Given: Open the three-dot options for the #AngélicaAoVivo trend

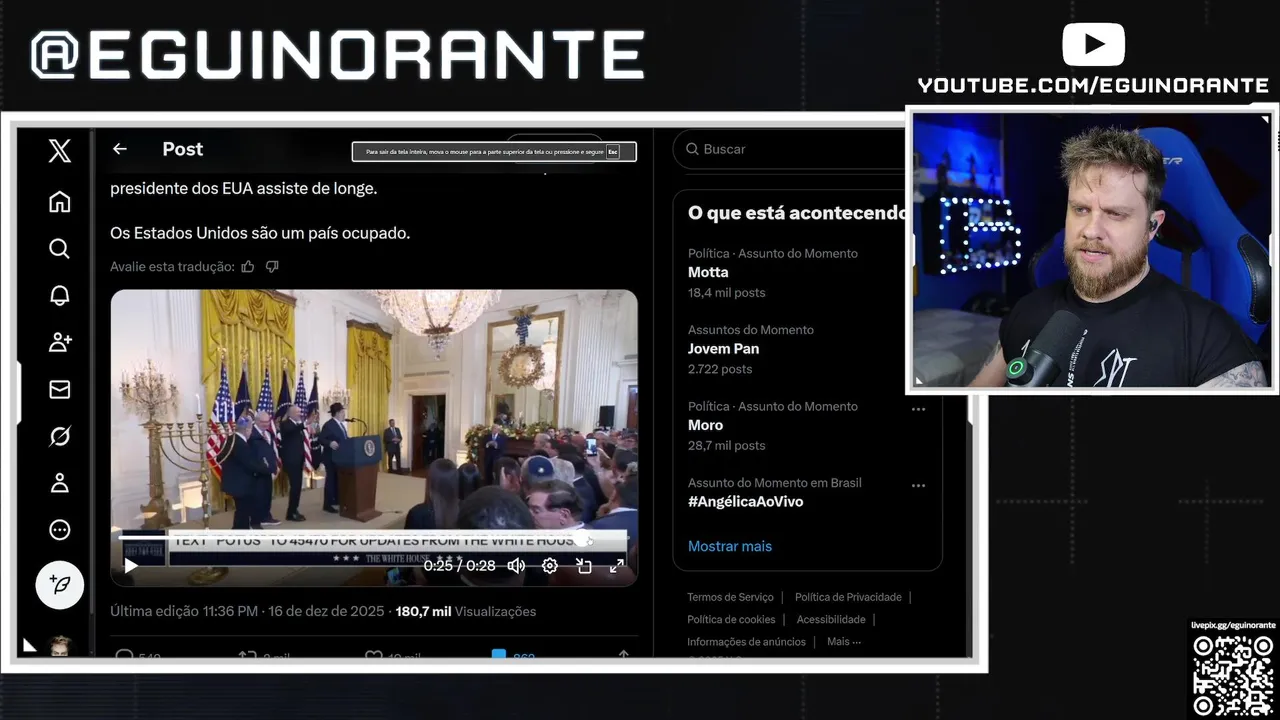Looking at the screenshot, I should point(918,486).
